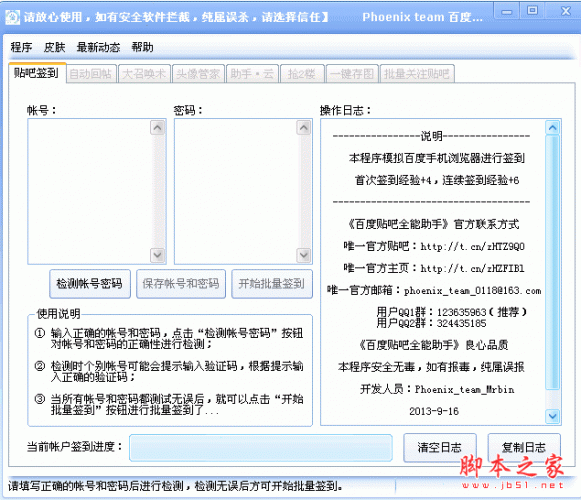
Task: Click the official 贴吧 URL t.cn/zHTZ9Q0
Action: (x=472, y=246)
